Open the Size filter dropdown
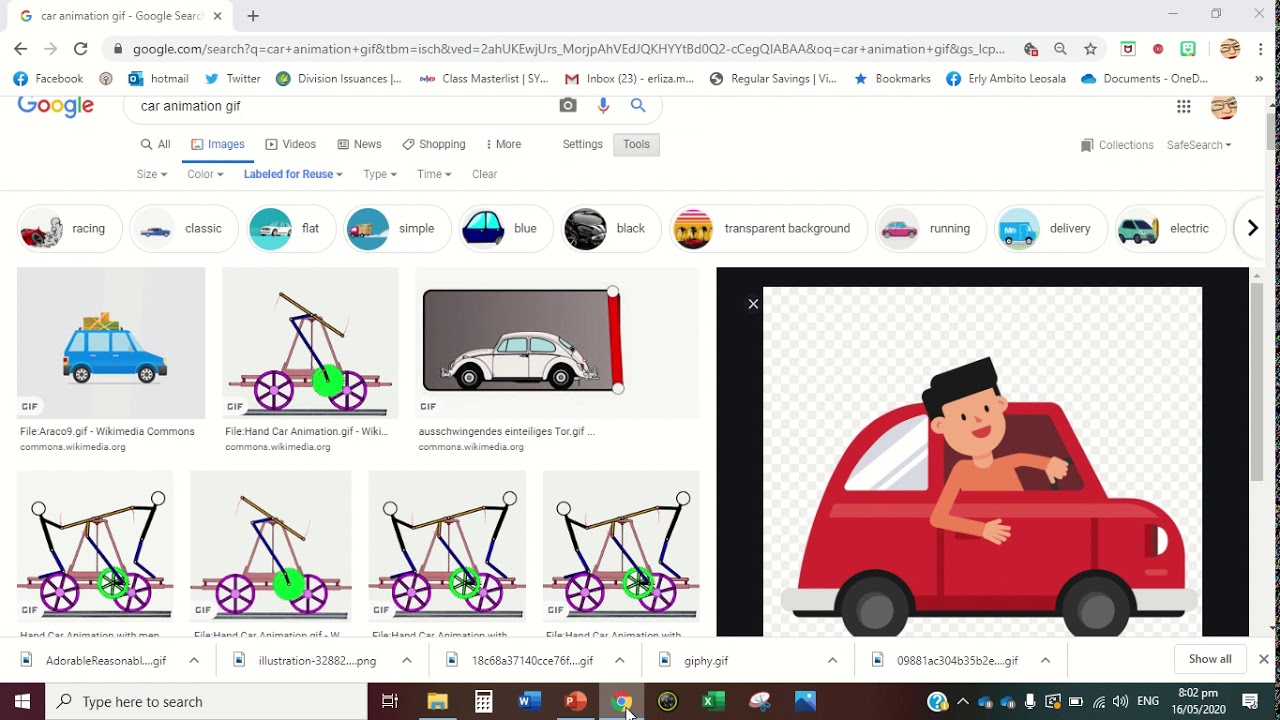This screenshot has width=1280, height=720. pyautogui.click(x=152, y=174)
